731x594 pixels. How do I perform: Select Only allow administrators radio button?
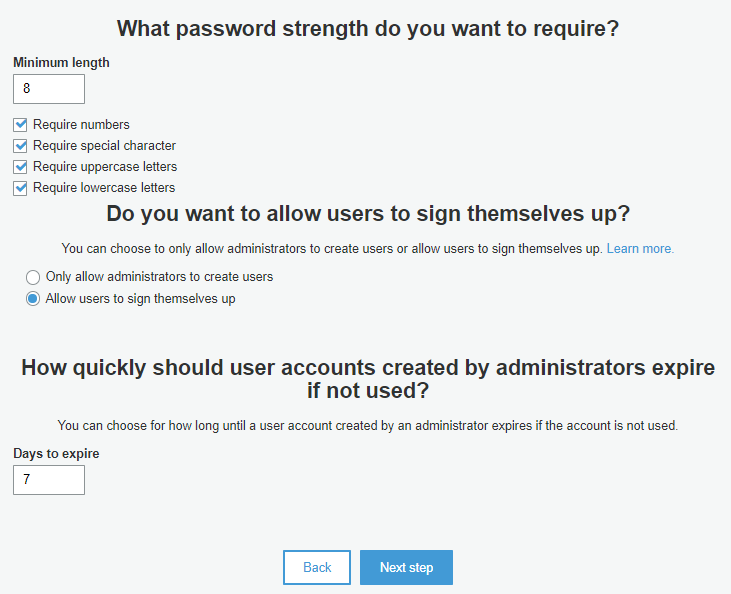click(x=33, y=277)
